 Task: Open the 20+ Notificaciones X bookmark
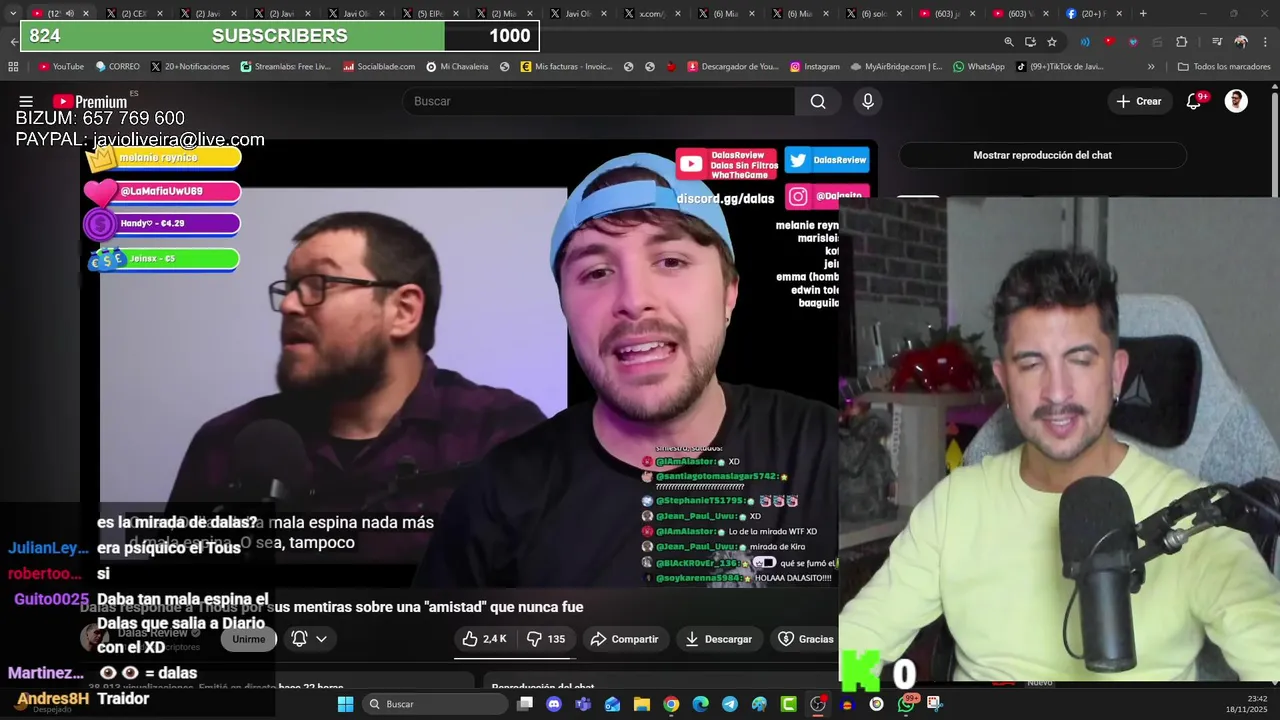[x=190, y=67]
